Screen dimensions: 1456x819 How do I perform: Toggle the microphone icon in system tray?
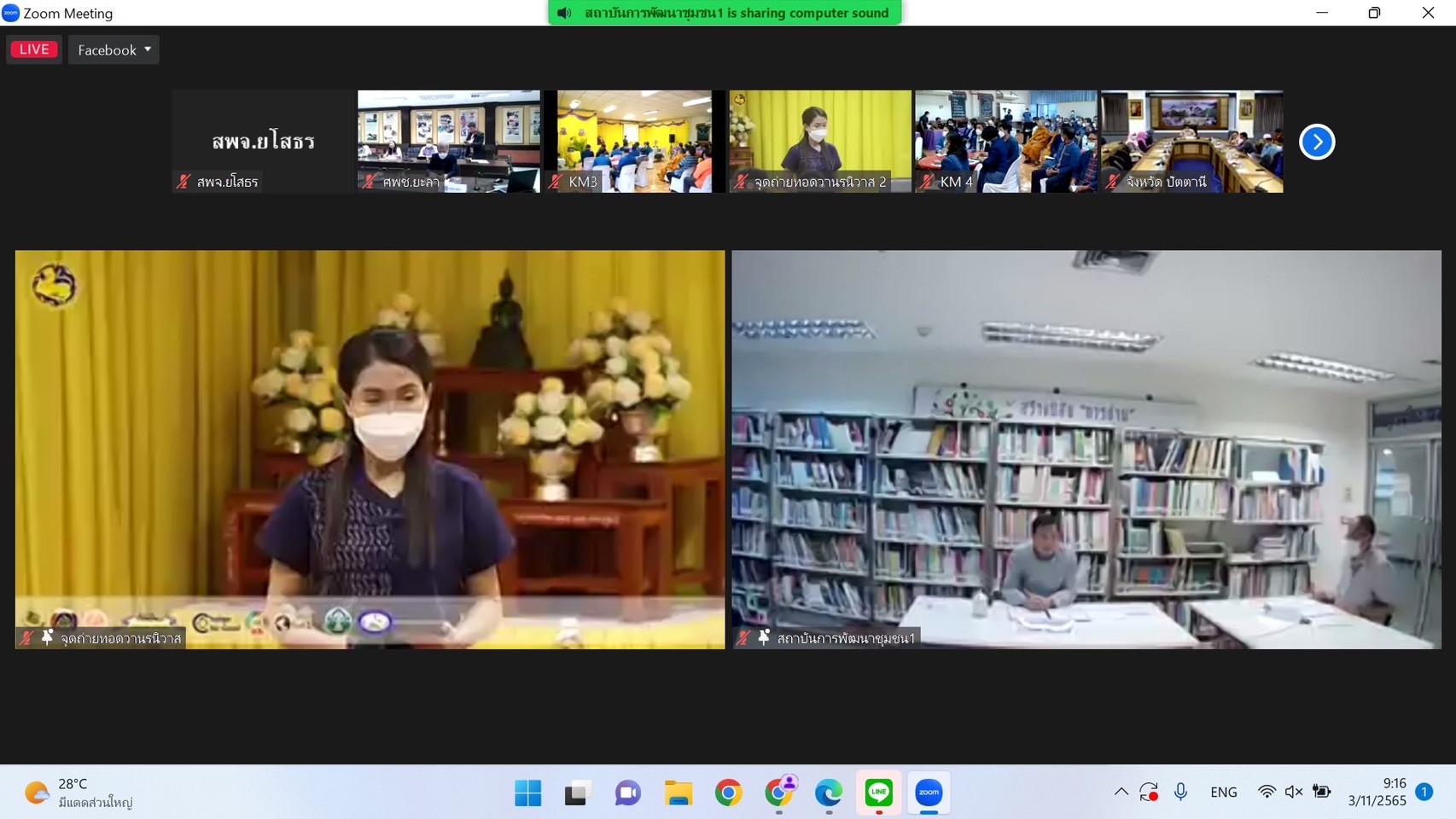click(1180, 792)
